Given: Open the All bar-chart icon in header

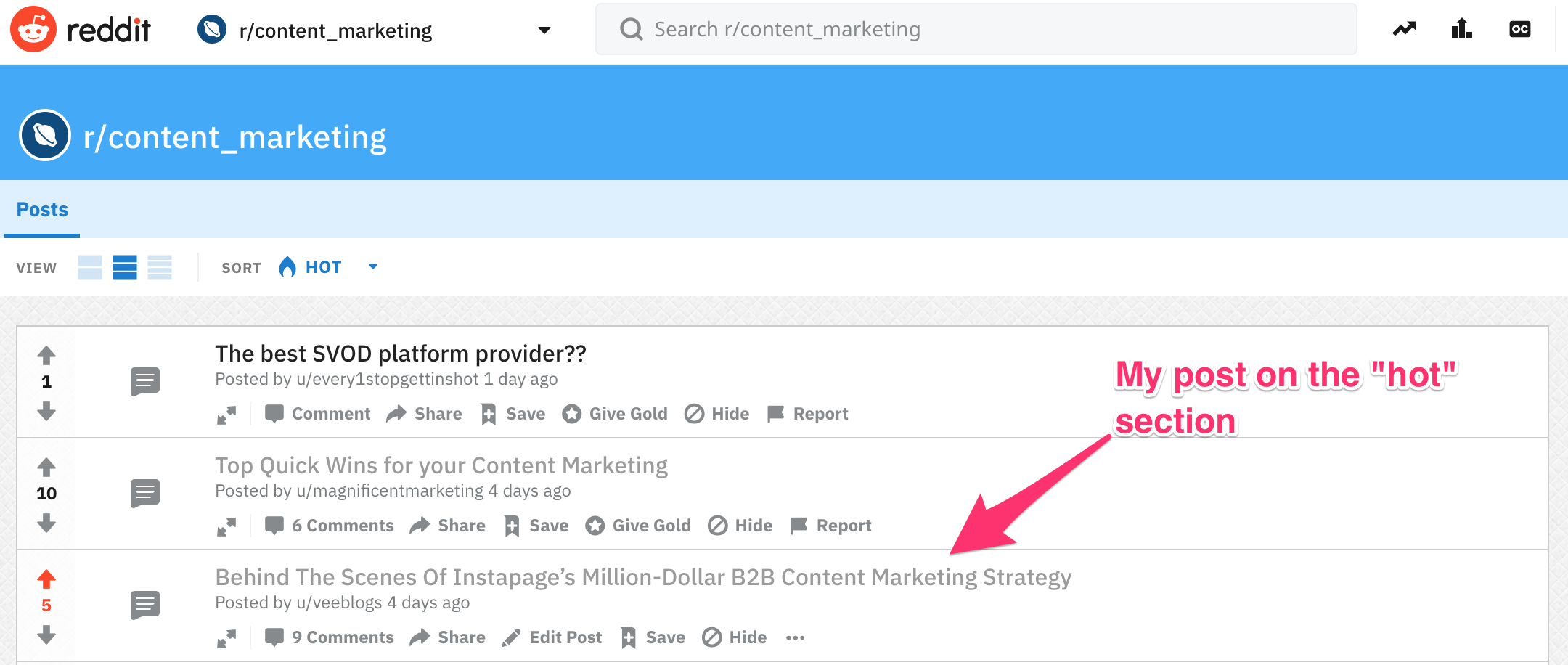Looking at the screenshot, I should pos(1461,29).
